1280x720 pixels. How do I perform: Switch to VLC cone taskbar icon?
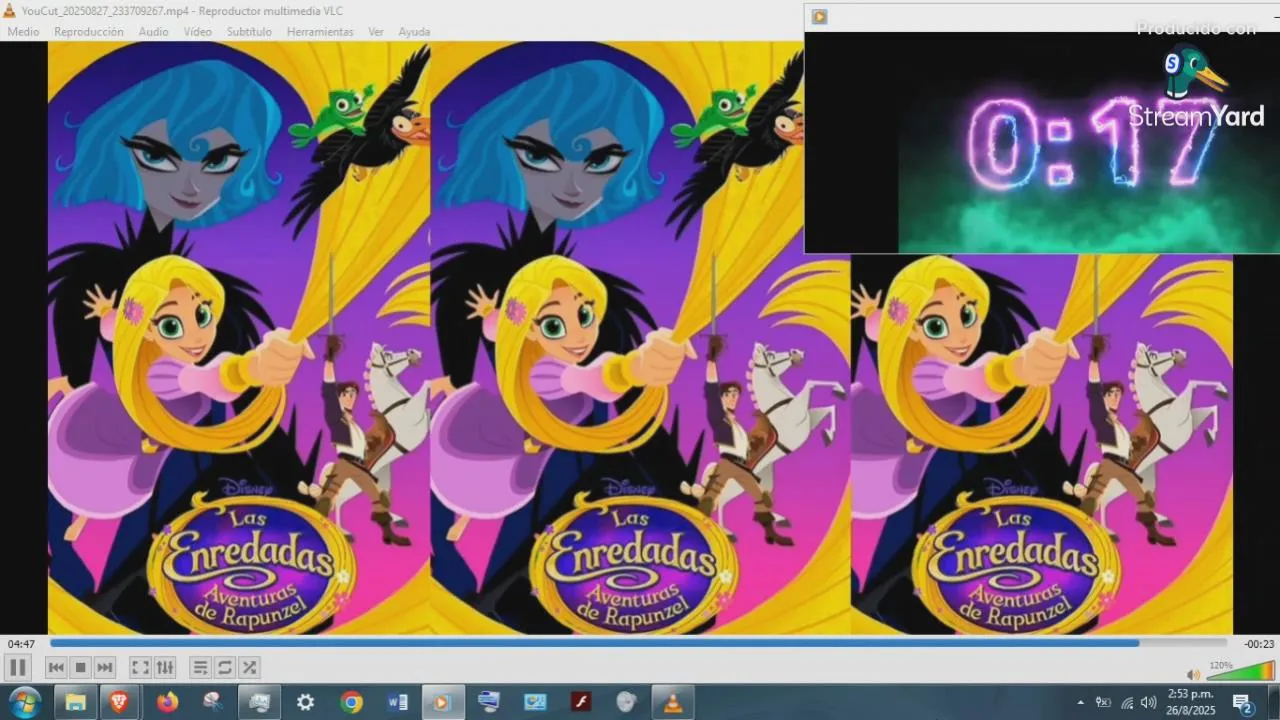673,702
